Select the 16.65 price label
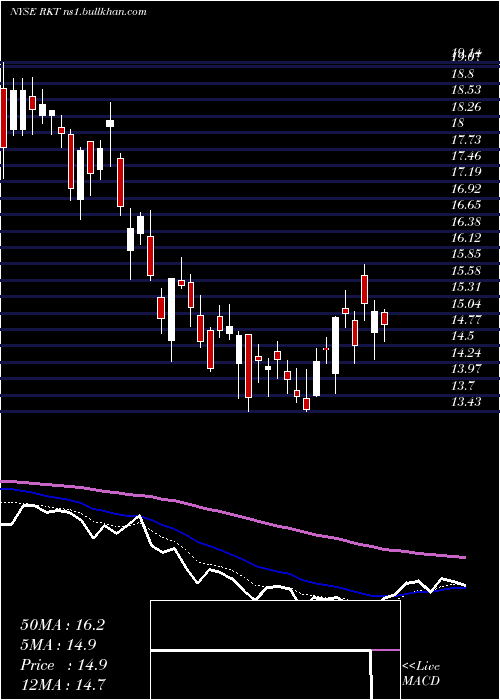Viewport: 500px width, 700px height. point(466,205)
